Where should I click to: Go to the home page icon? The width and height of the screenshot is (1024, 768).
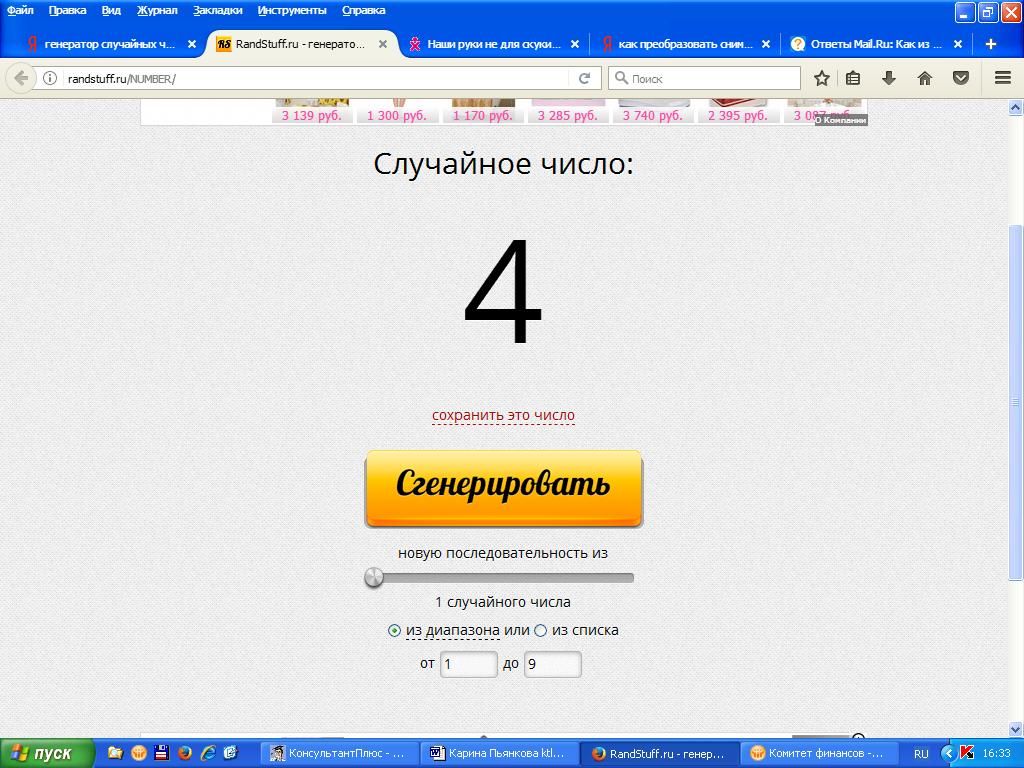(925, 78)
